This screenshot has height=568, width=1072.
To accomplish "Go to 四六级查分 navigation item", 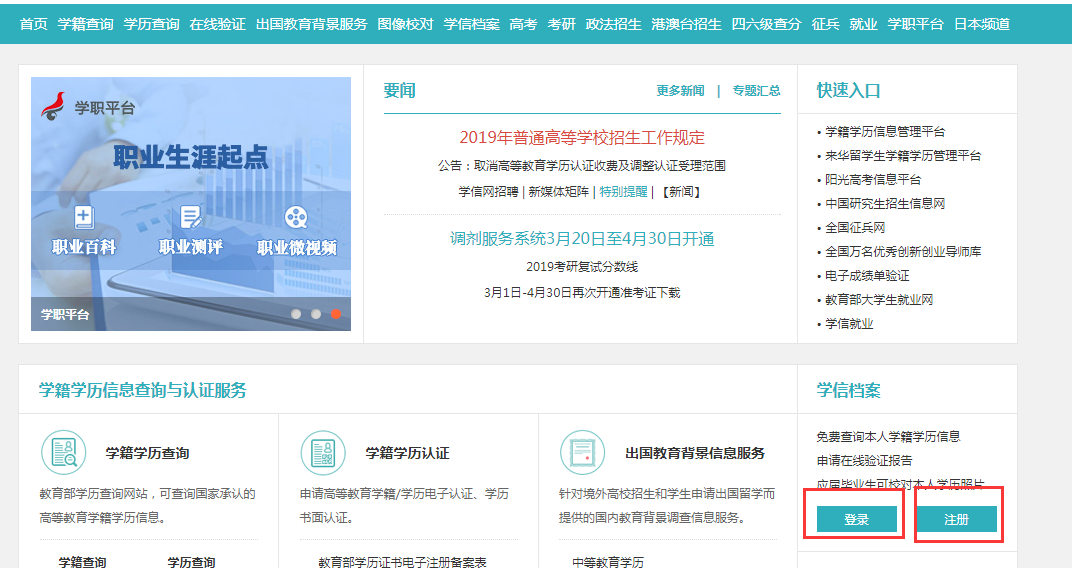I will tap(766, 24).
